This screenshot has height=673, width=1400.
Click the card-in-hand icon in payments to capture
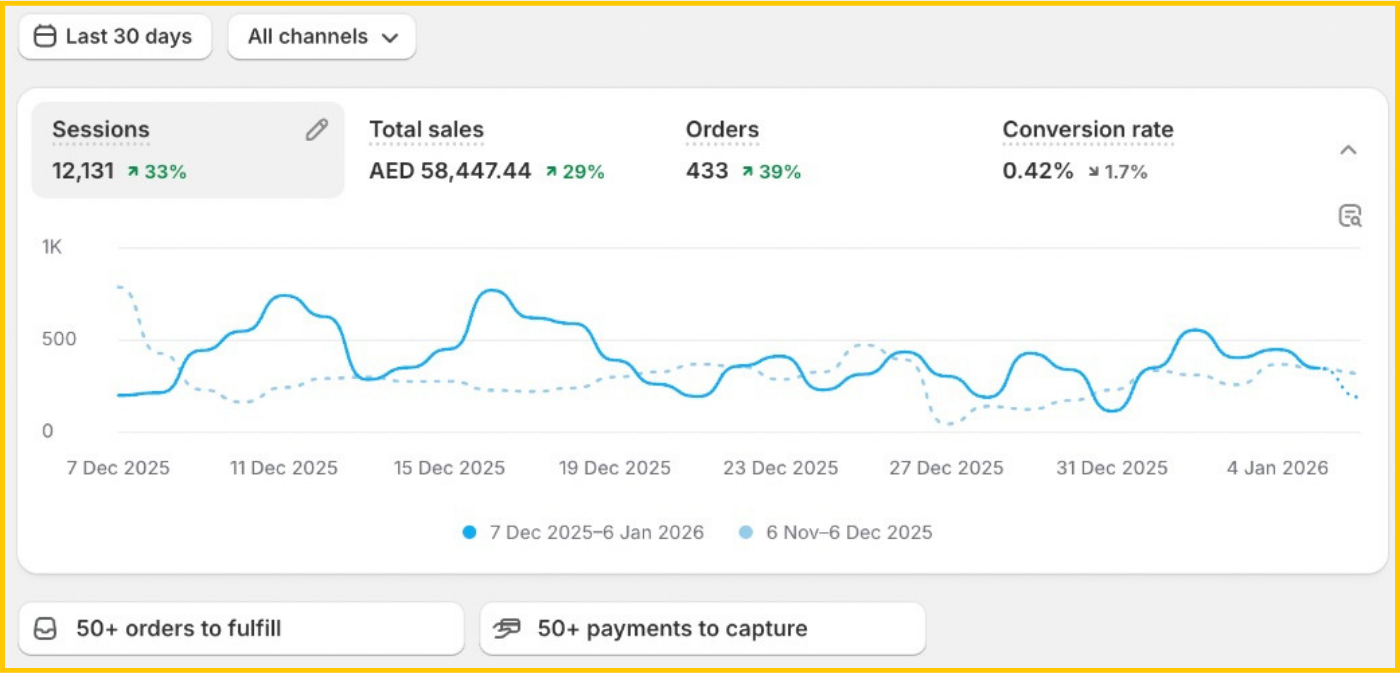pyautogui.click(x=508, y=629)
